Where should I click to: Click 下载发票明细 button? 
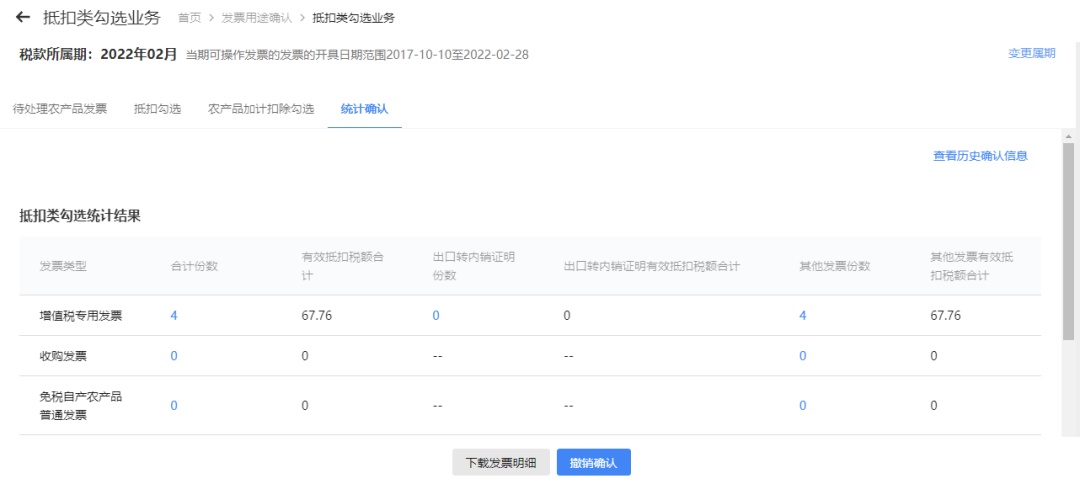[x=501, y=463]
